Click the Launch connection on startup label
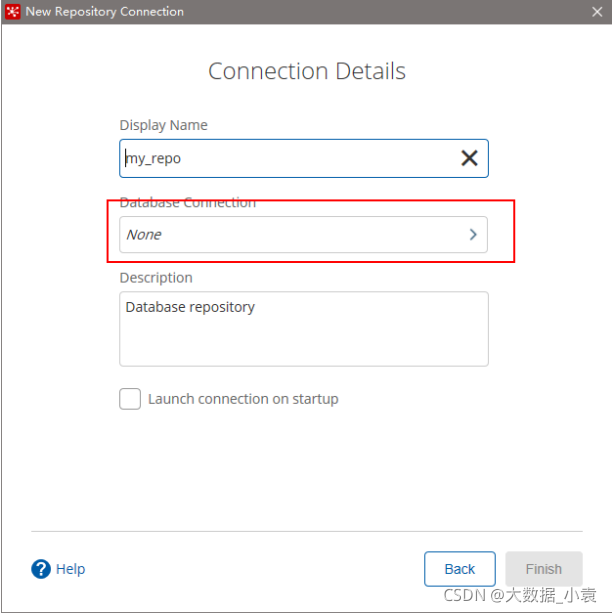 (x=243, y=399)
